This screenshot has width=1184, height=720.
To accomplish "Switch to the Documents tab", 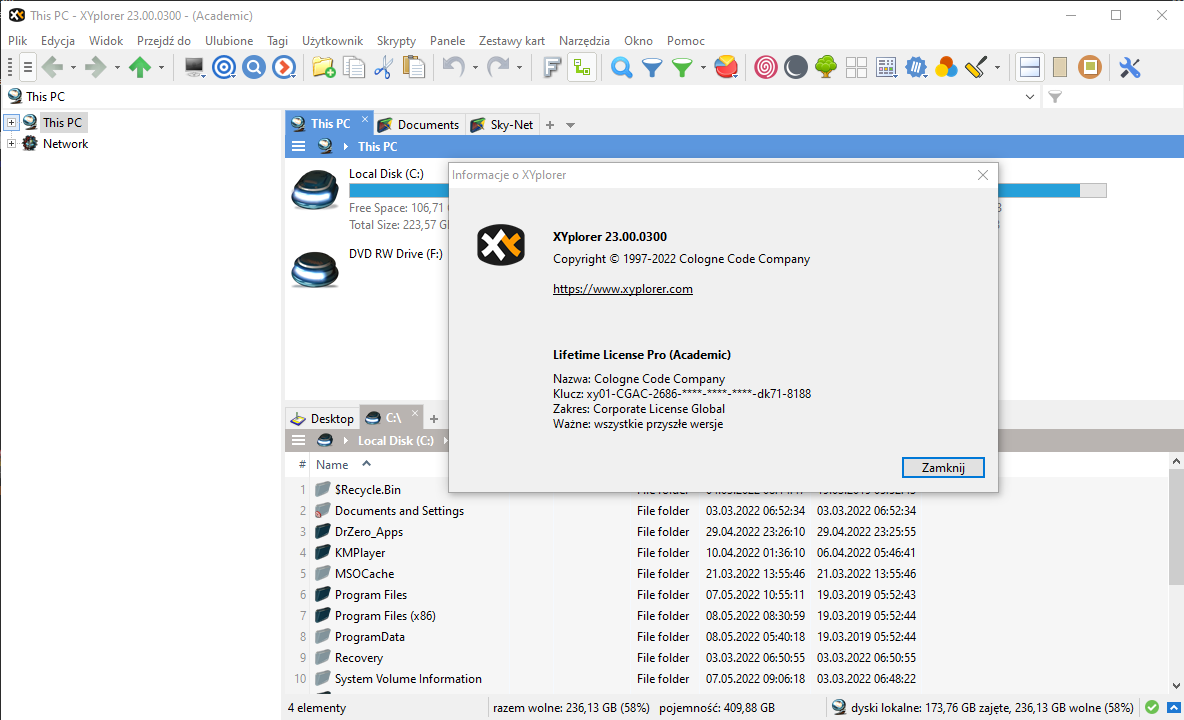I will pos(419,125).
